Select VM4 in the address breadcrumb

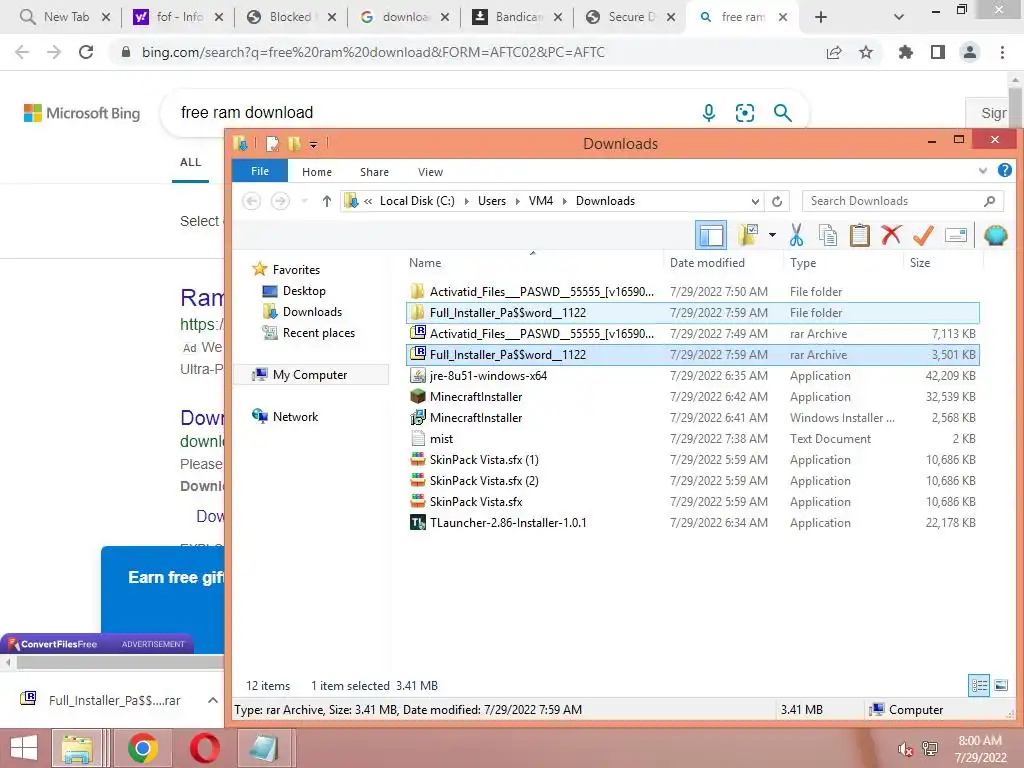(541, 201)
